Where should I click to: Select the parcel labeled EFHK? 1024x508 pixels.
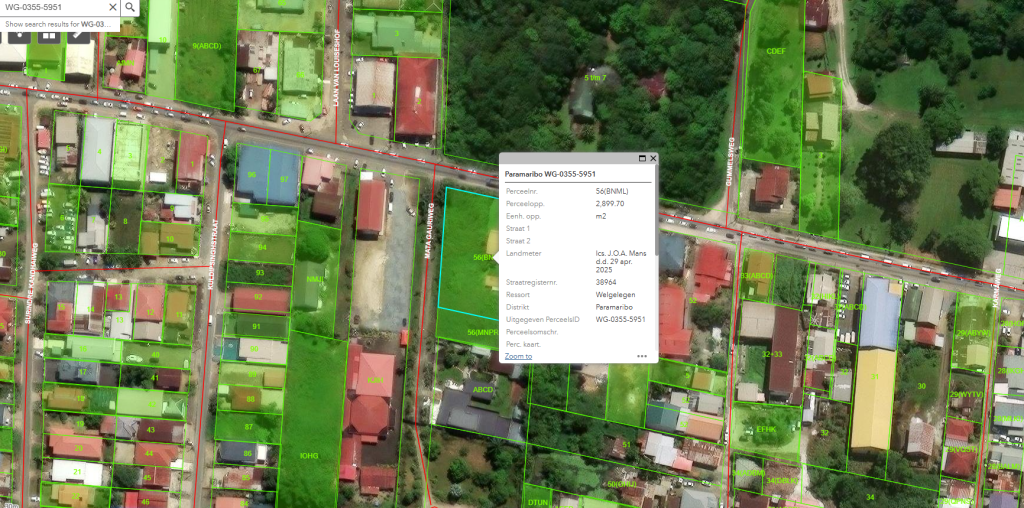766,429
